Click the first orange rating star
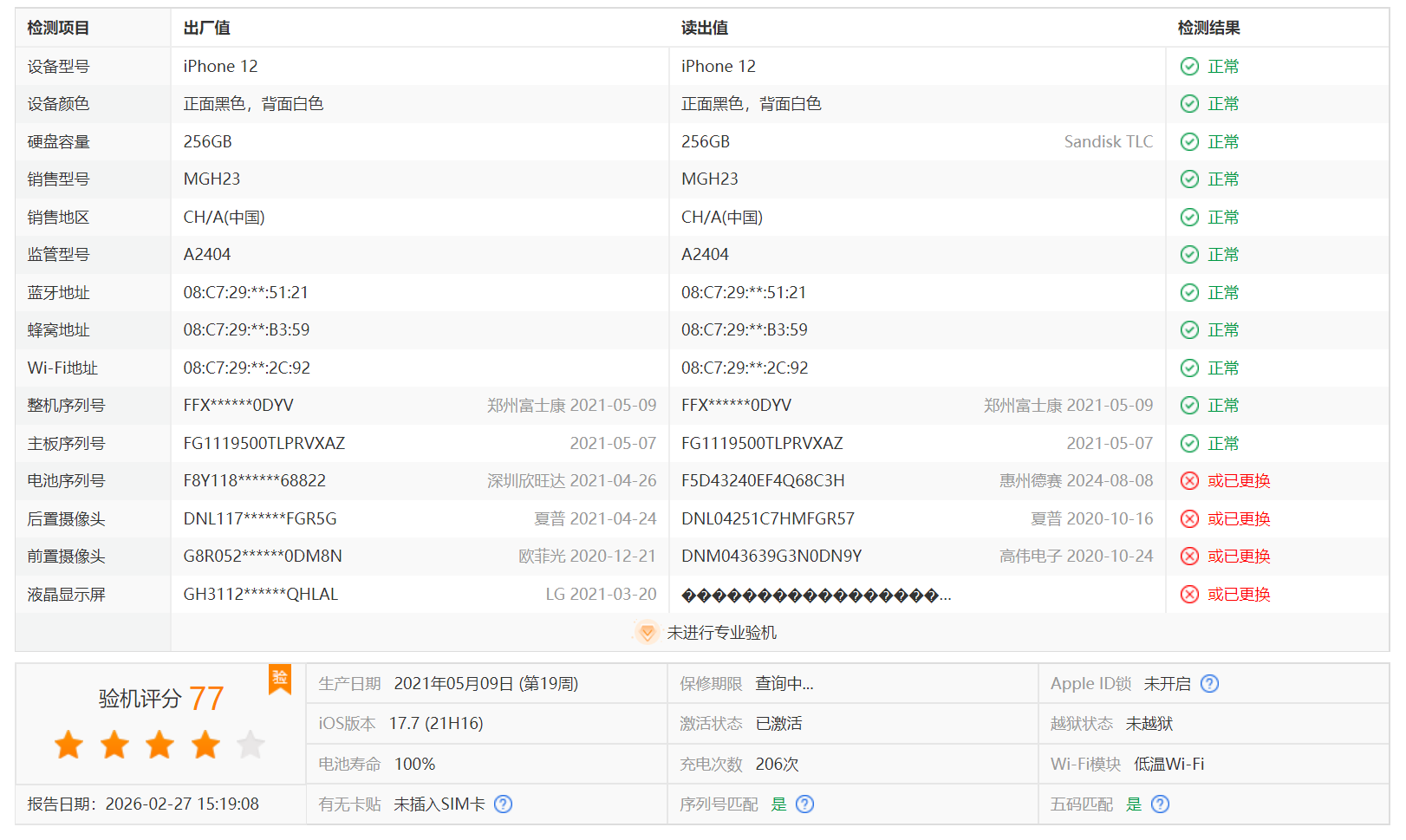 pos(69,745)
